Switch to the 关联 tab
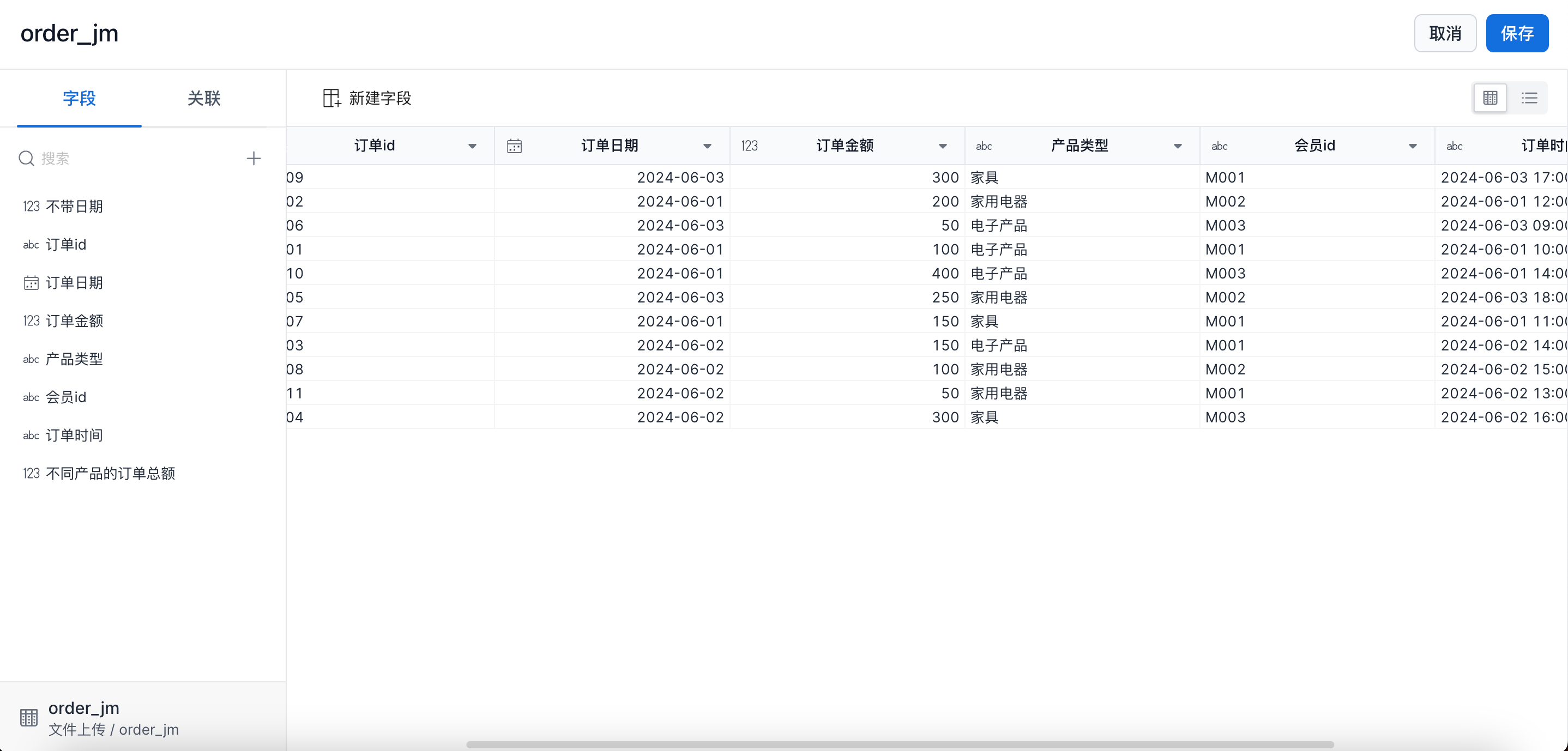The height and width of the screenshot is (751, 1568). click(203, 98)
